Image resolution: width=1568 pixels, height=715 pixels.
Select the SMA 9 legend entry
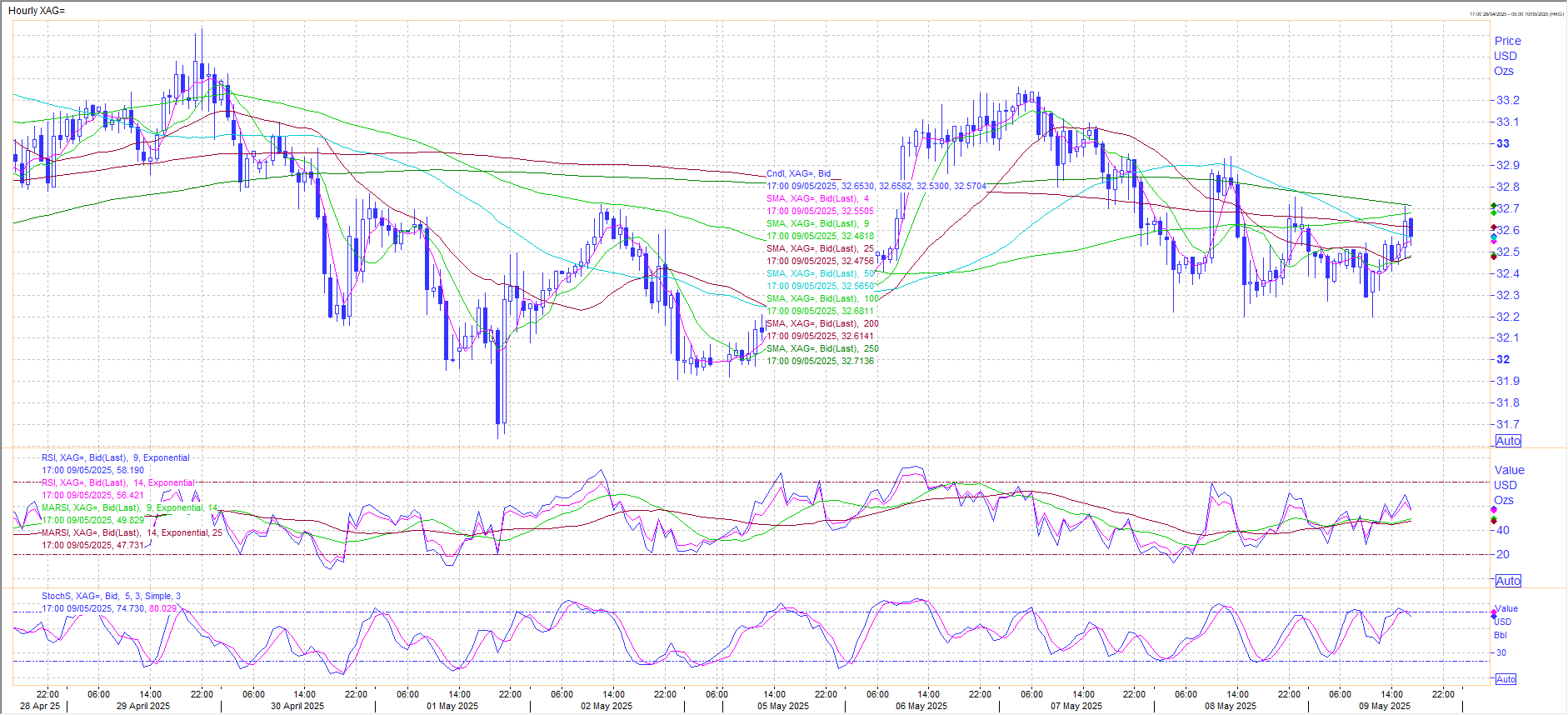[817, 223]
